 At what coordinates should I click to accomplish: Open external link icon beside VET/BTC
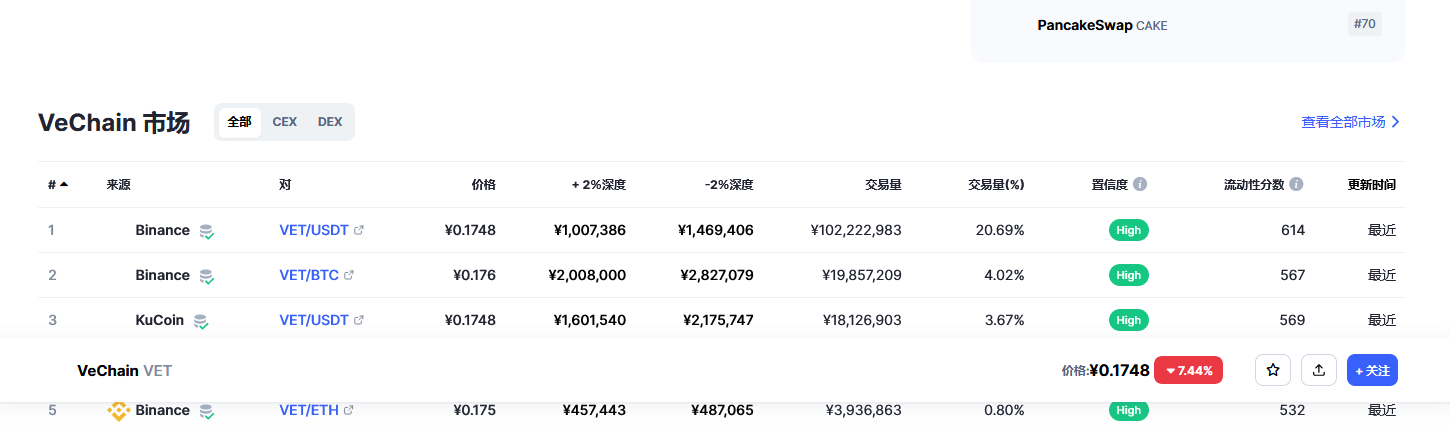tap(349, 275)
